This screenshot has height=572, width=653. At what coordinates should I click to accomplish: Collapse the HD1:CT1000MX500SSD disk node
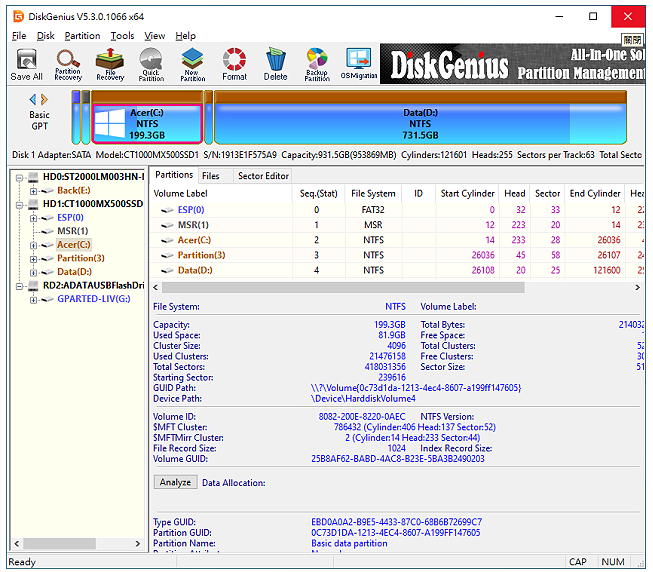[x=19, y=205]
